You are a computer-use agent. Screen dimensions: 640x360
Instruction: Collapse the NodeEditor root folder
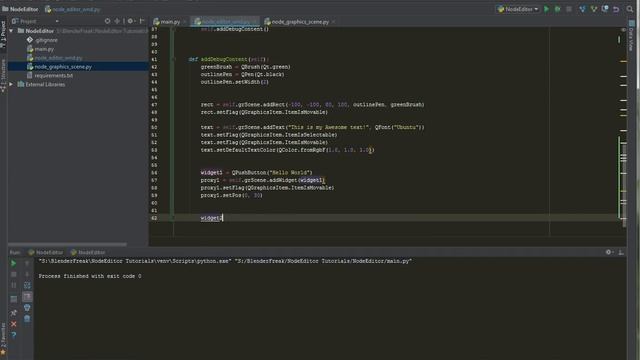click(11, 31)
